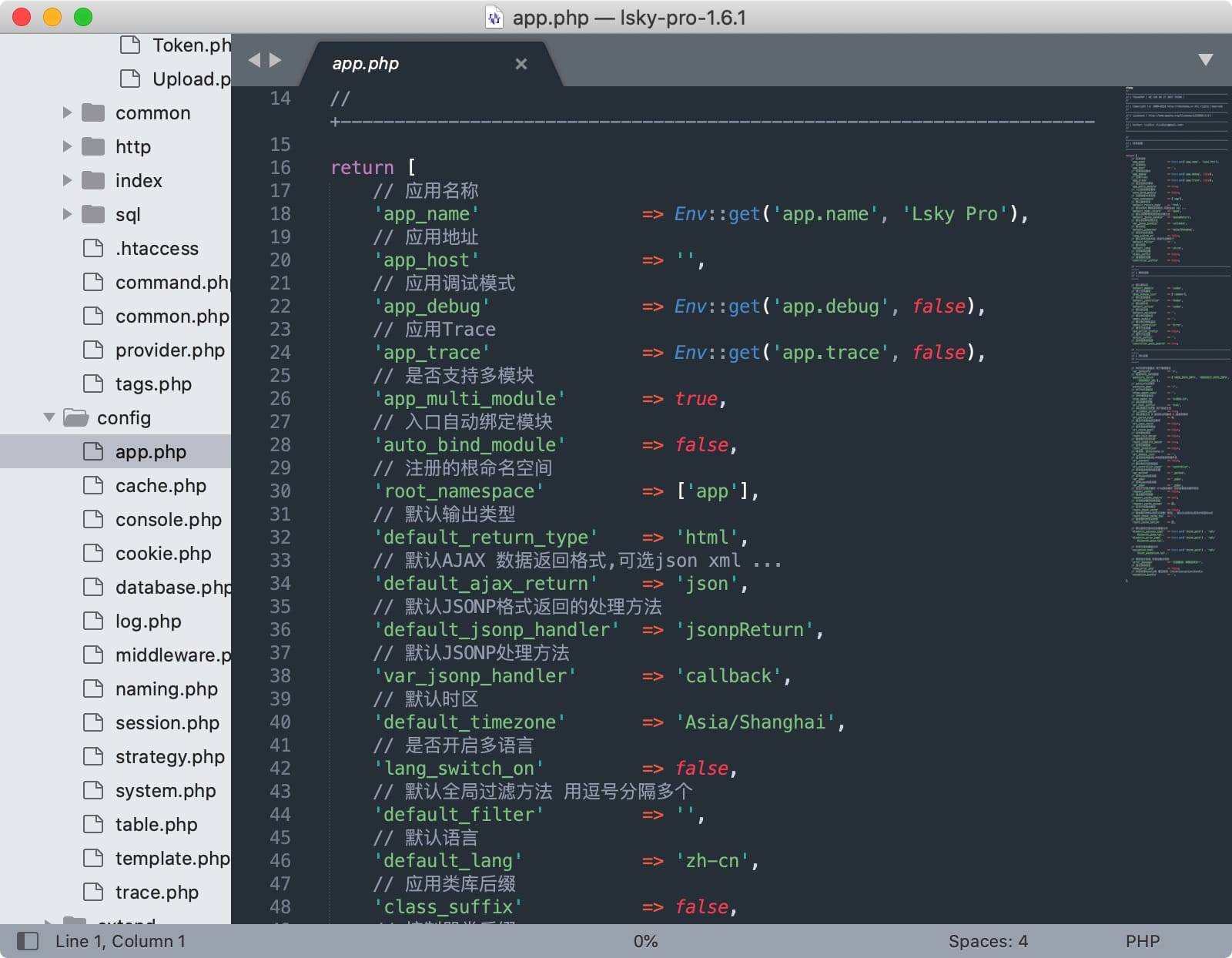Image resolution: width=1232 pixels, height=958 pixels.
Task: Open the tab list dropdown arrow
Action: point(1205,60)
